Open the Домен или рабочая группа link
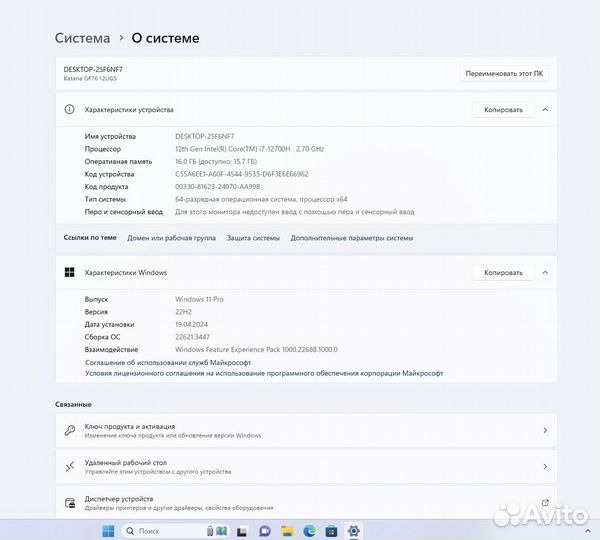 (x=171, y=238)
